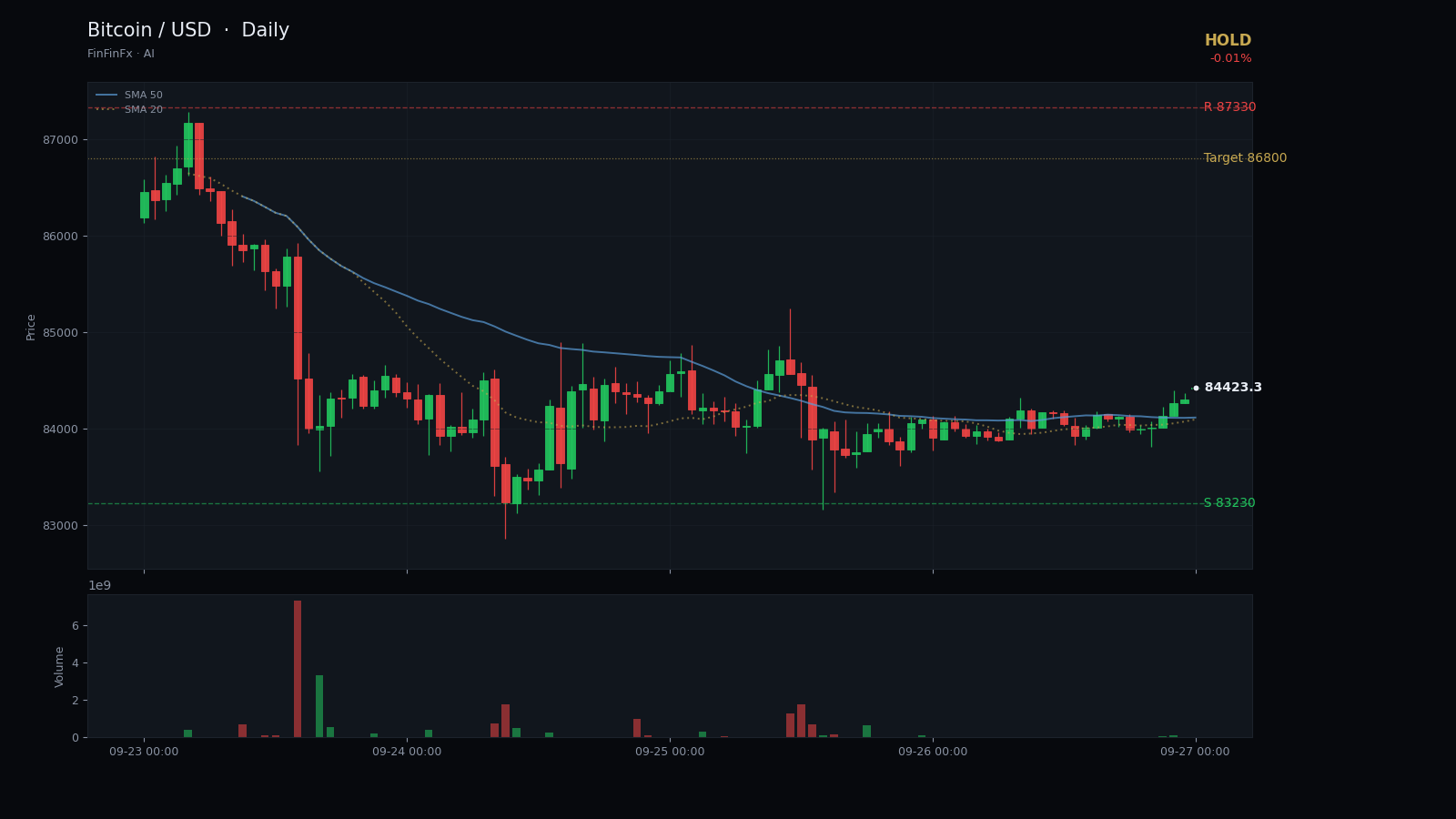Click the current price 84423.3 label
The width and height of the screenshot is (1456, 819).
[x=1233, y=388]
